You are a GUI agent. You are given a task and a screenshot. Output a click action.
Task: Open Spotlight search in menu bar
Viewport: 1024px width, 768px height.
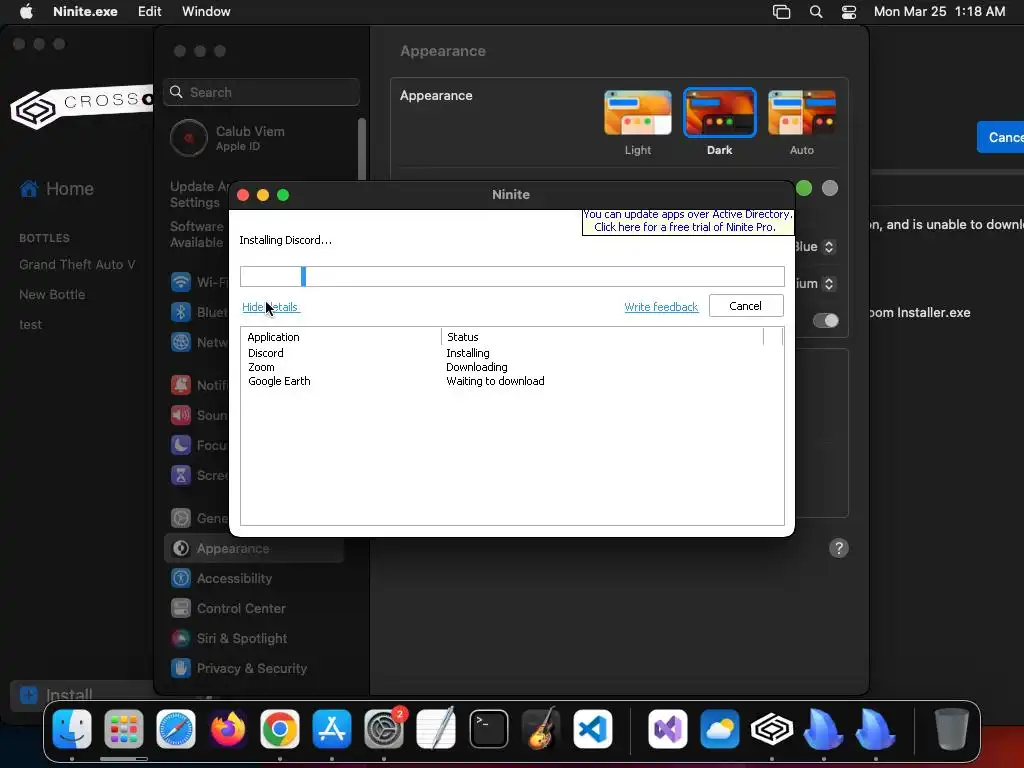[x=816, y=11]
